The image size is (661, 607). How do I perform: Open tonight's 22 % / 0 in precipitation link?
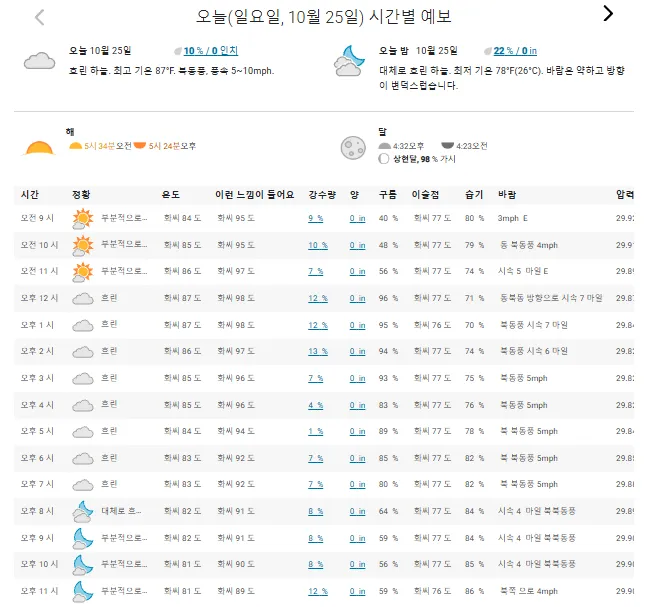point(515,51)
